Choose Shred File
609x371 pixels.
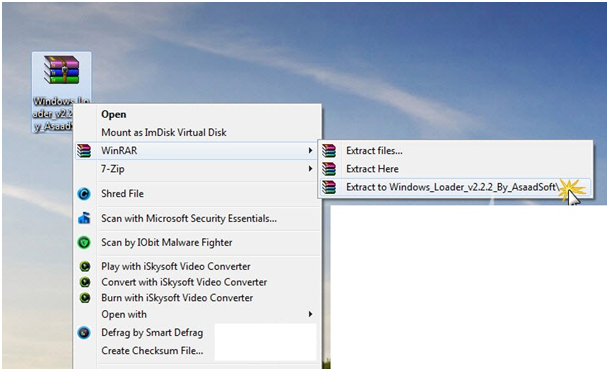tap(122, 193)
